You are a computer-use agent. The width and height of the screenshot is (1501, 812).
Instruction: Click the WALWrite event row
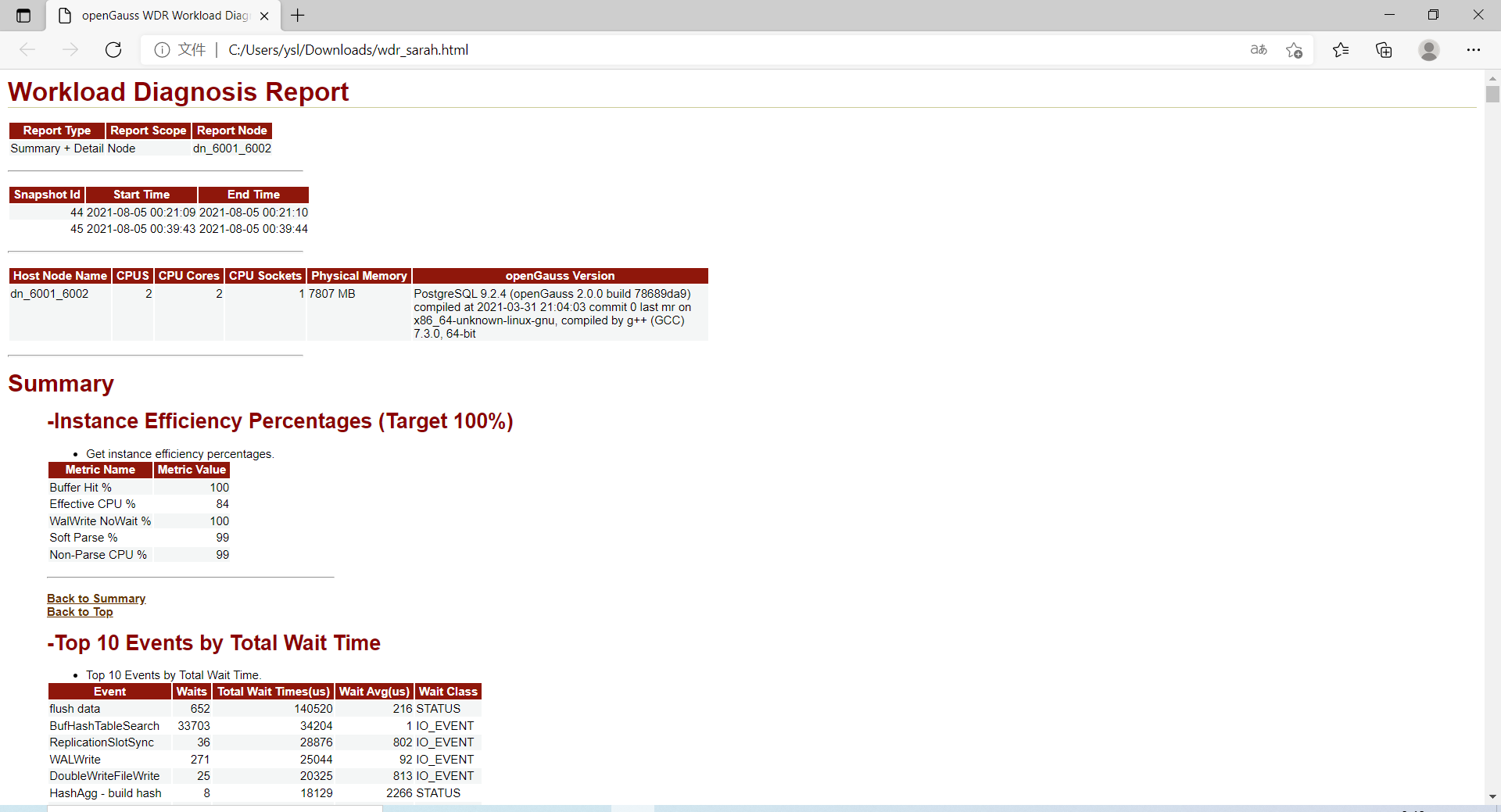pyautogui.click(x=265, y=760)
